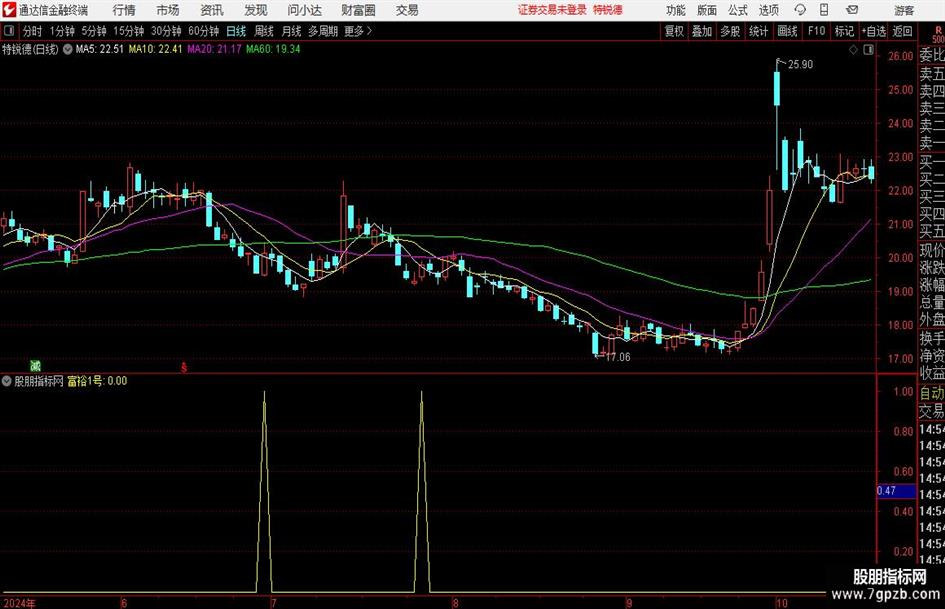Click the green 减 marker on the chart

(36, 365)
